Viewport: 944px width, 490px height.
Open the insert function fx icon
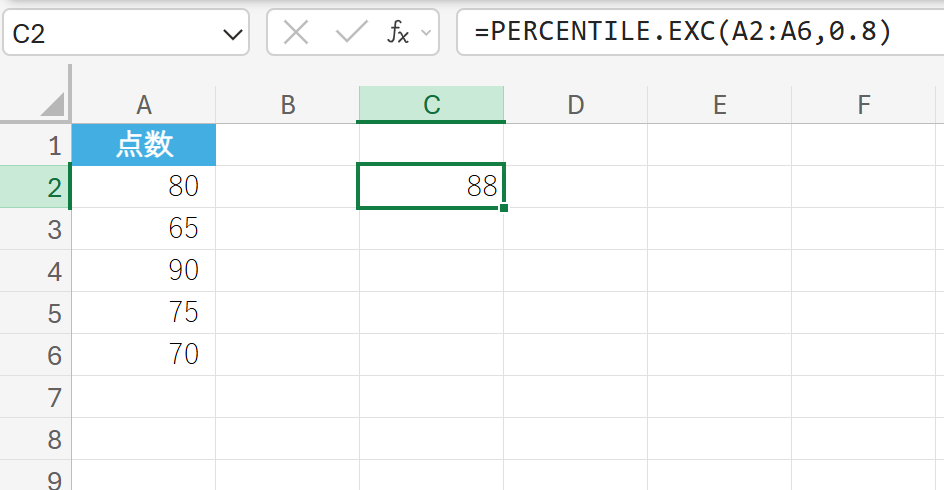point(398,33)
